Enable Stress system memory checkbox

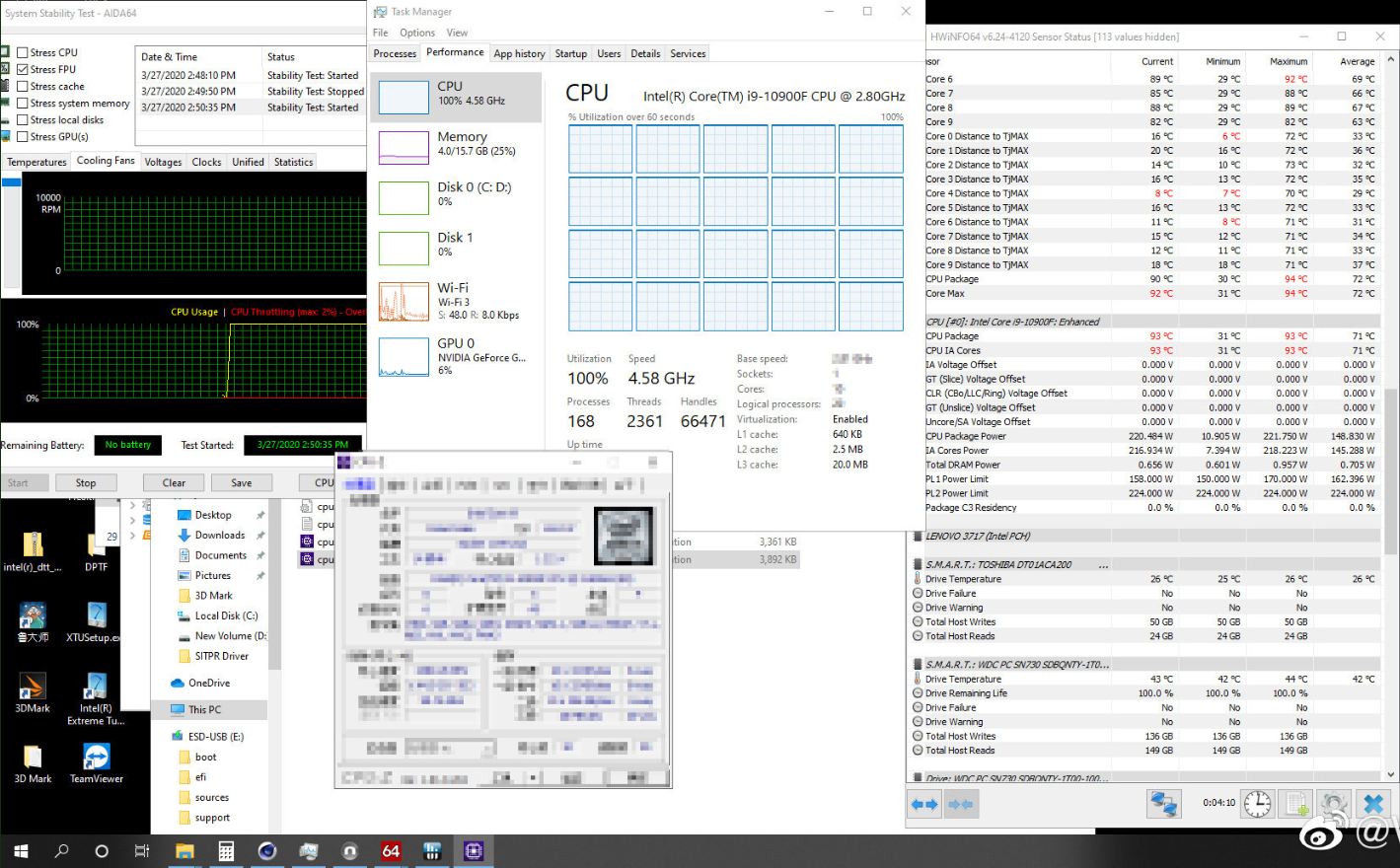tap(22, 103)
